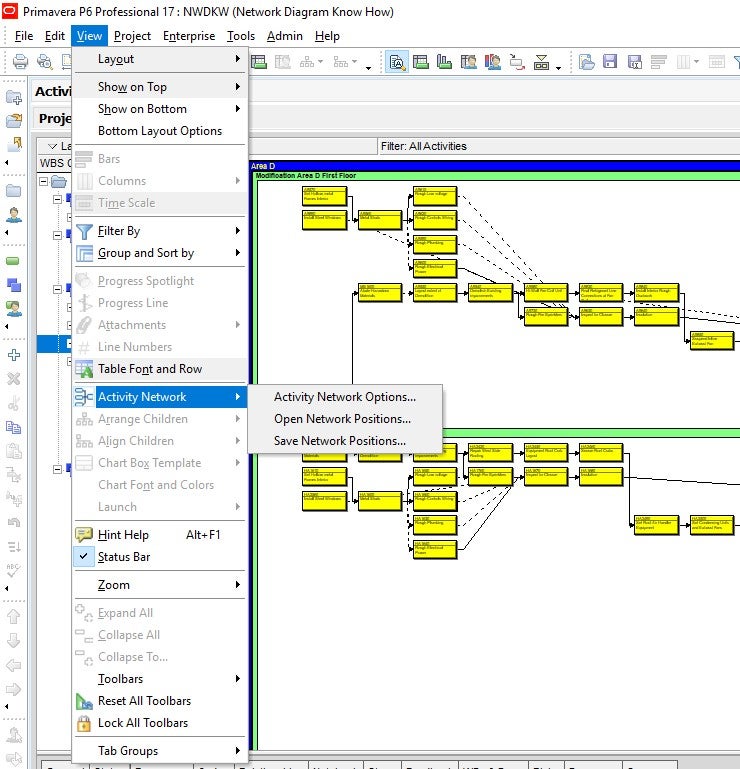The image size is (740, 769).
Task: Click the Show/Hide Bottom Layout icon
Action: click(x=541, y=62)
